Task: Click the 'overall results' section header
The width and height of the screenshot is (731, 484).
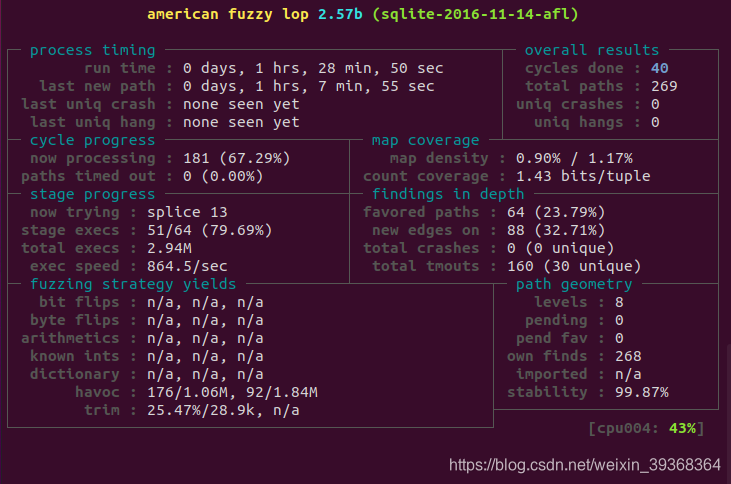Action: click(592, 50)
